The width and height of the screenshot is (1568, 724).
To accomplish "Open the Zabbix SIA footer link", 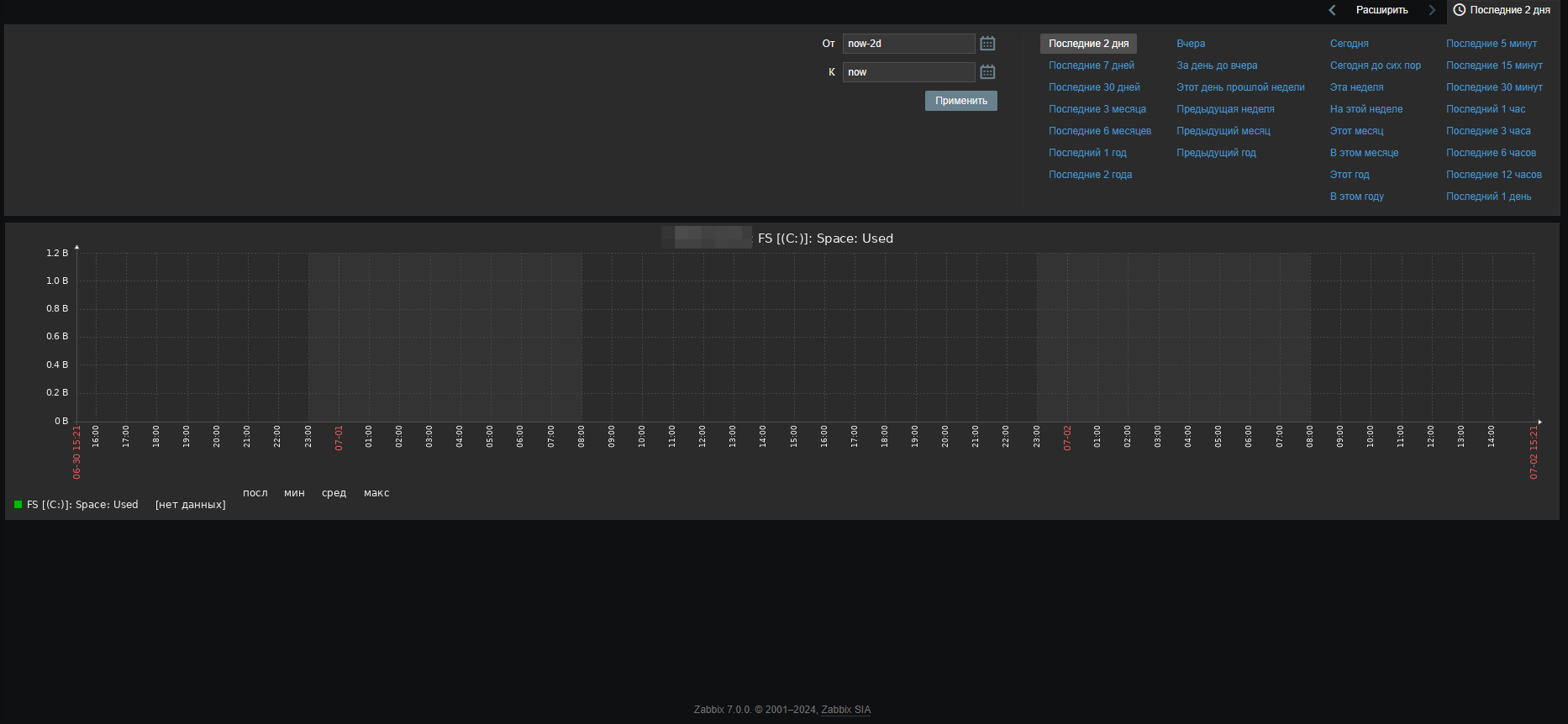I will click(x=845, y=710).
